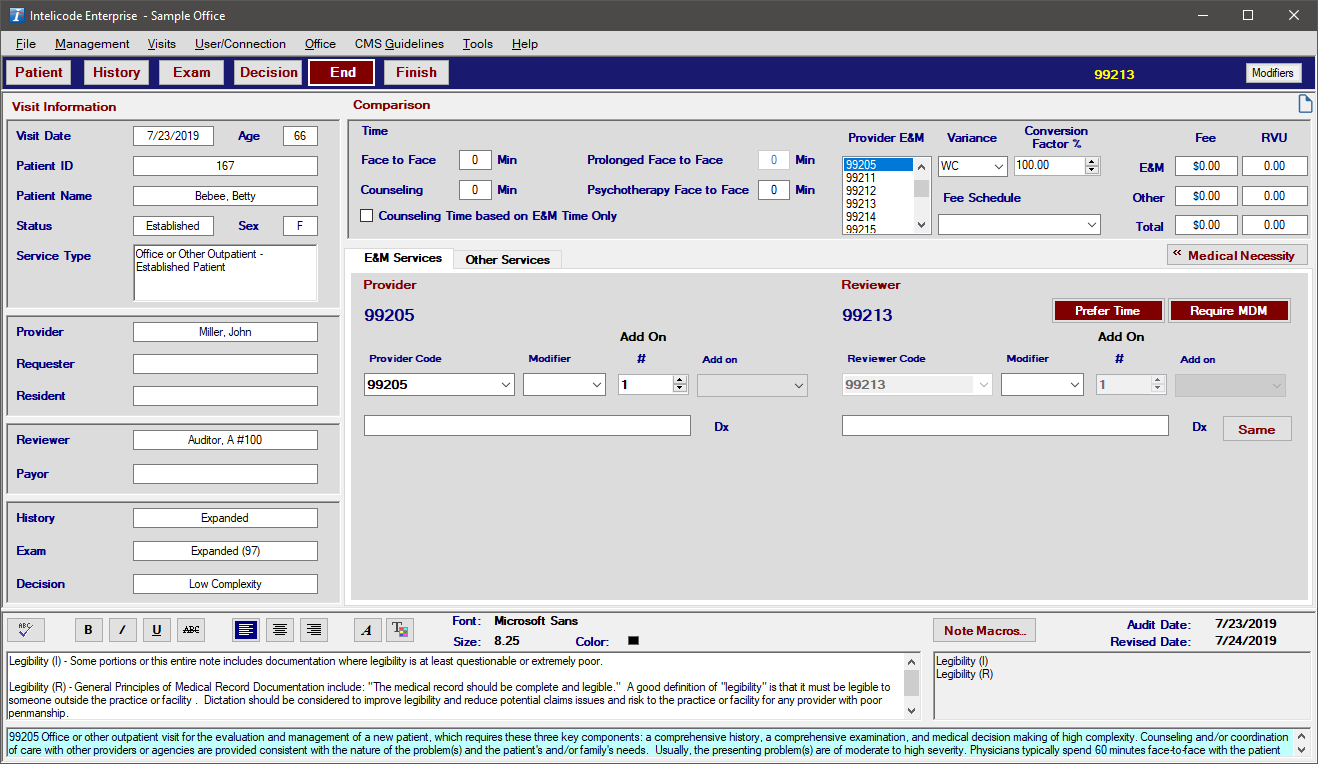The width and height of the screenshot is (1318, 764).
Task: Click the black font color swatch
Action: (x=633, y=641)
